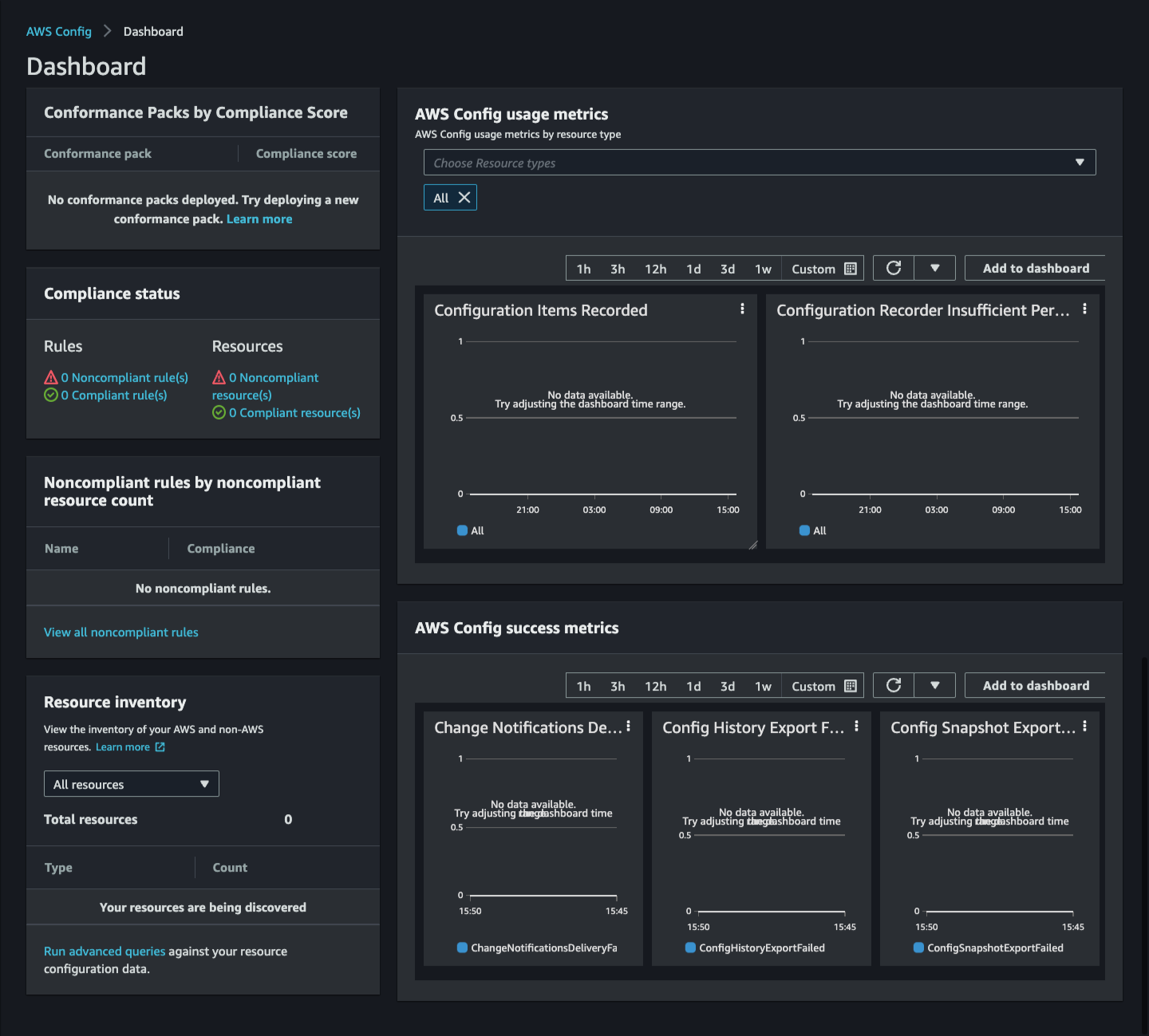Image resolution: width=1149 pixels, height=1036 pixels.
Task: Open kebab menu of Configuration Items Recorded widget
Action: pyautogui.click(x=742, y=309)
